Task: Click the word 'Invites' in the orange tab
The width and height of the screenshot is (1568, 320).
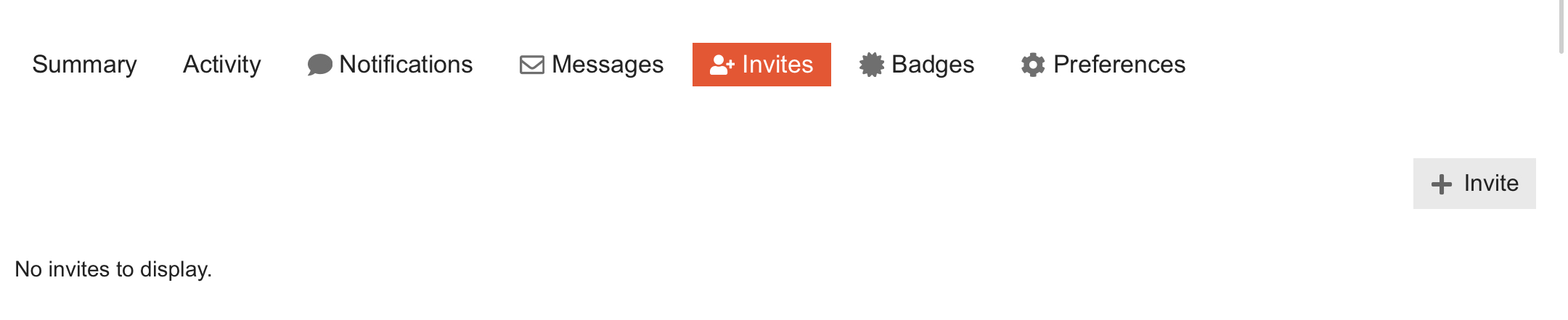Action: (777, 65)
